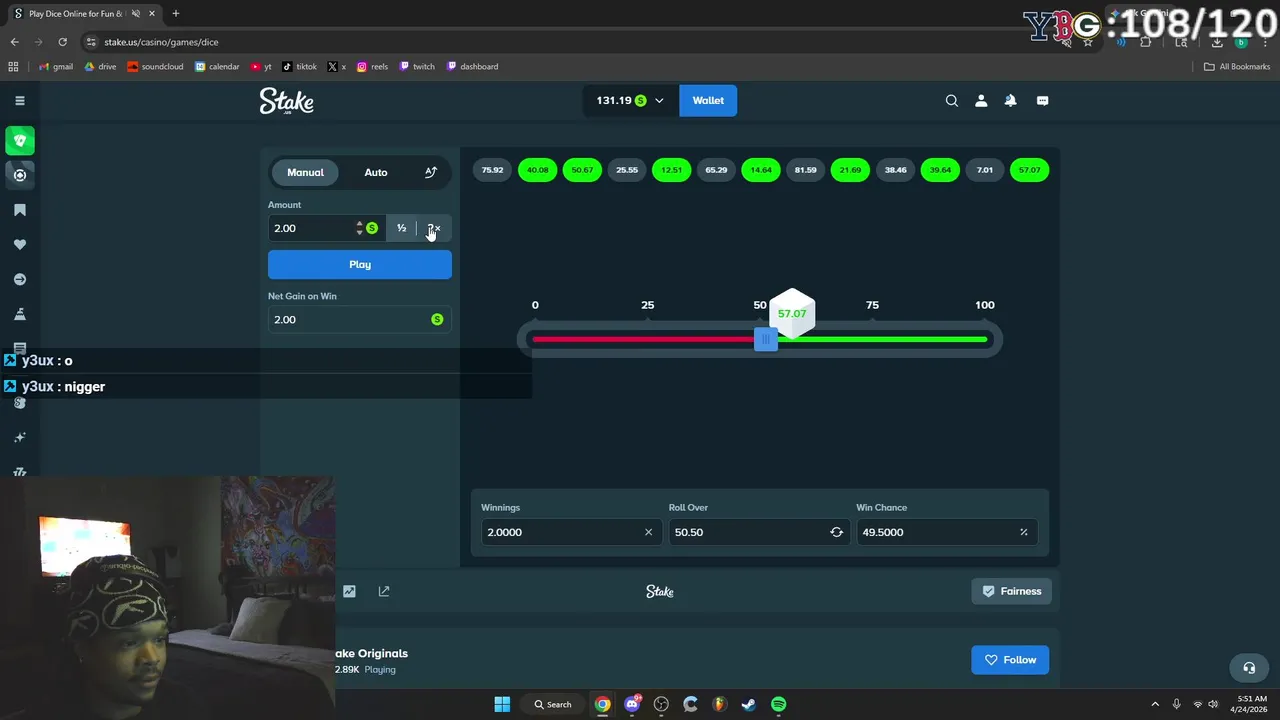Open the live stats chart icon
This screenshot has height=720, width=1280.
[349, 591]
